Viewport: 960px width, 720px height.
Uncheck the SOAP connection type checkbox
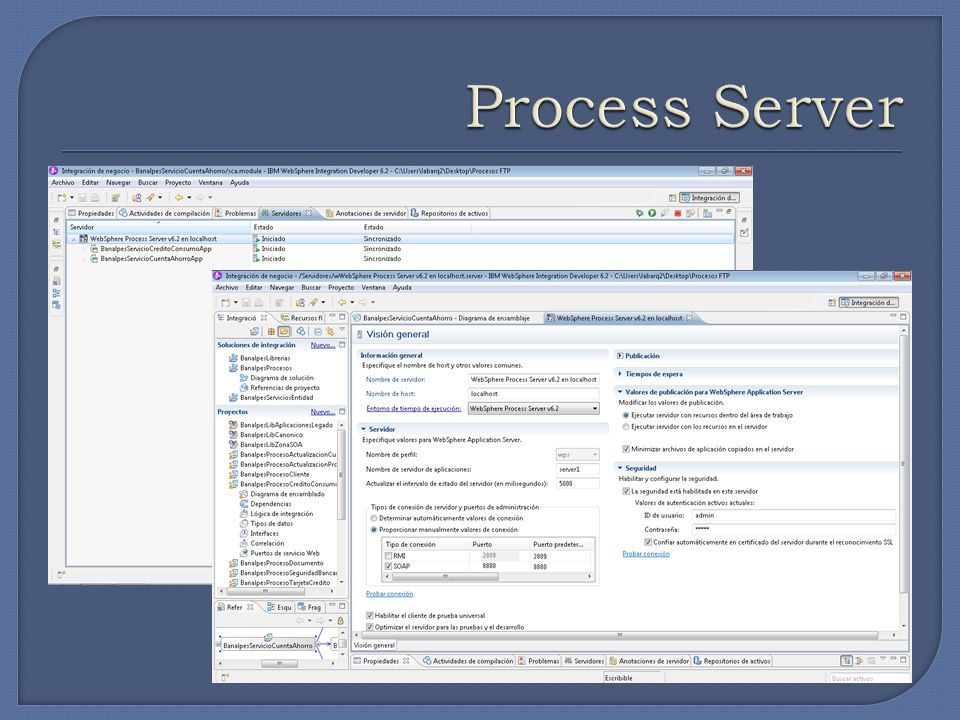[388, 566]
